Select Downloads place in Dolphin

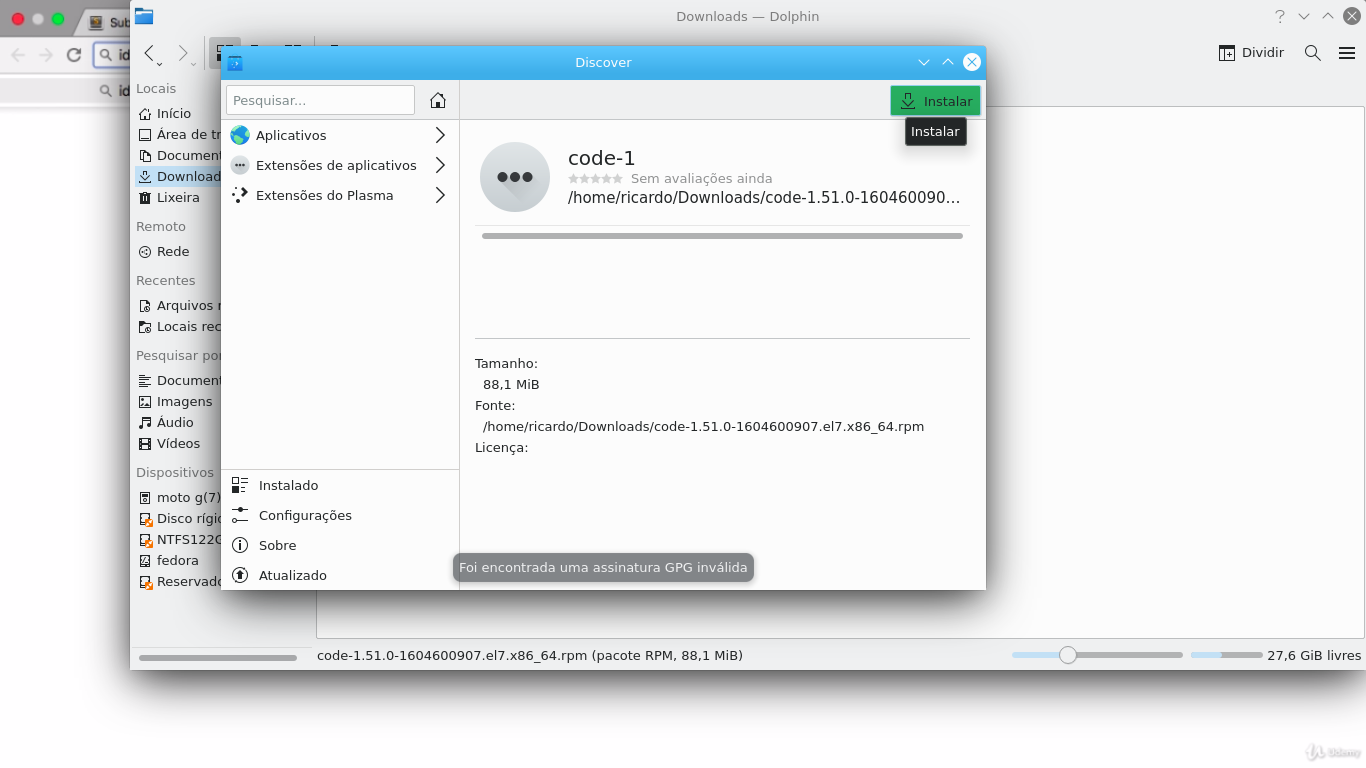pos(178,176)
